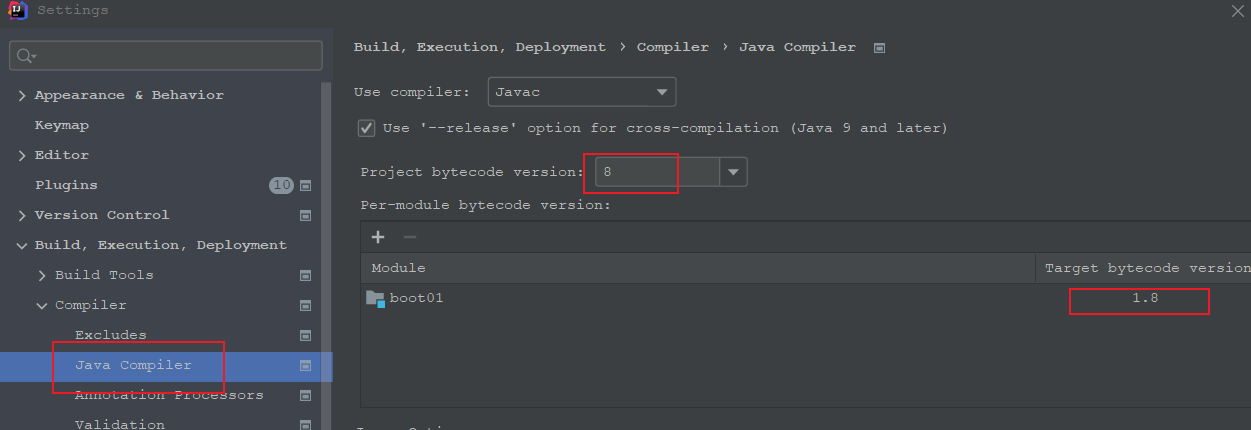Image resolution: width=1251 pixels, height=430 pixels.
Task: Click the boot01 module folder icon
Action: 376,298
